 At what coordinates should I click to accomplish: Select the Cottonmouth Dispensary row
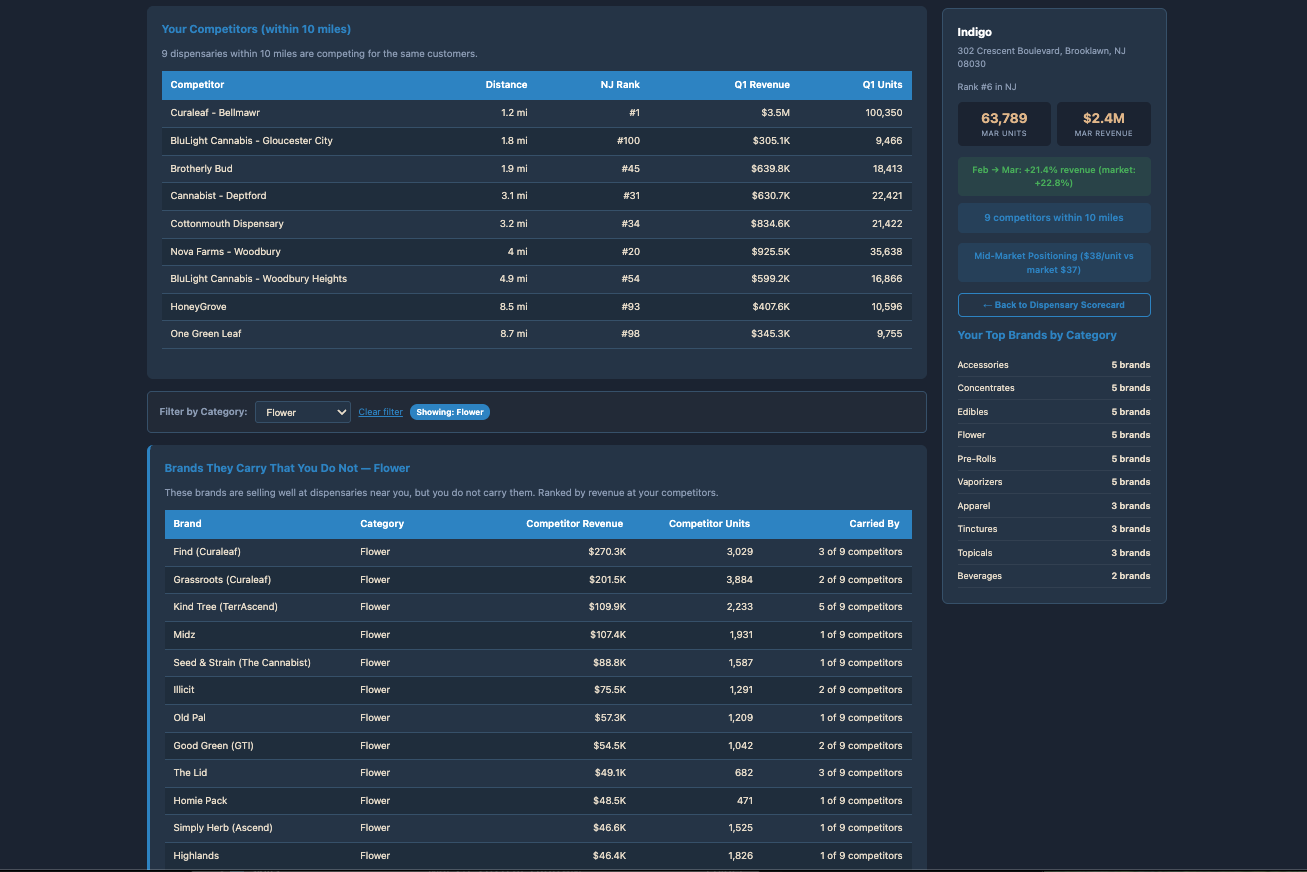[x=537, y=224]
